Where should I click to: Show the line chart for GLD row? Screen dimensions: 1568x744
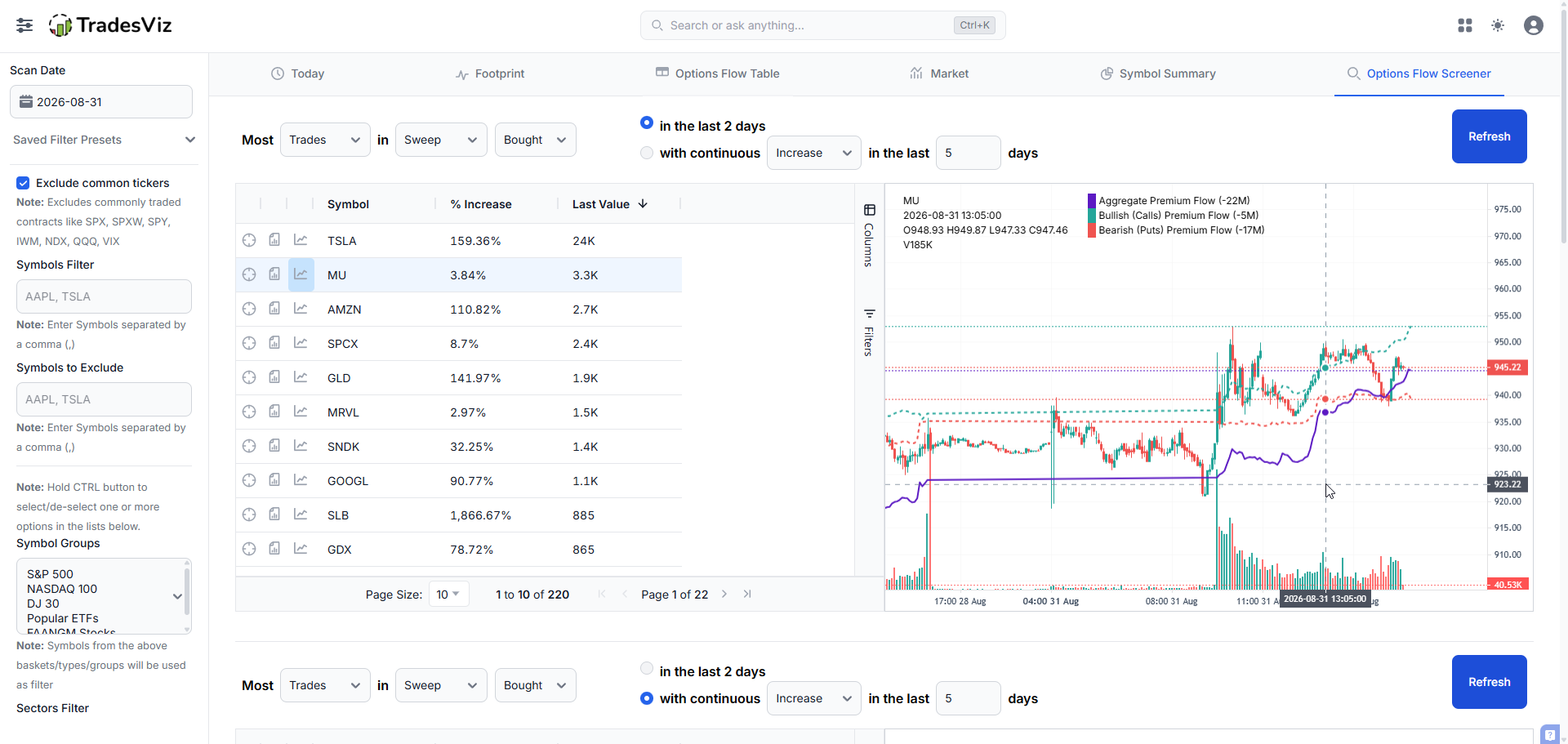(x=301, y=377)
